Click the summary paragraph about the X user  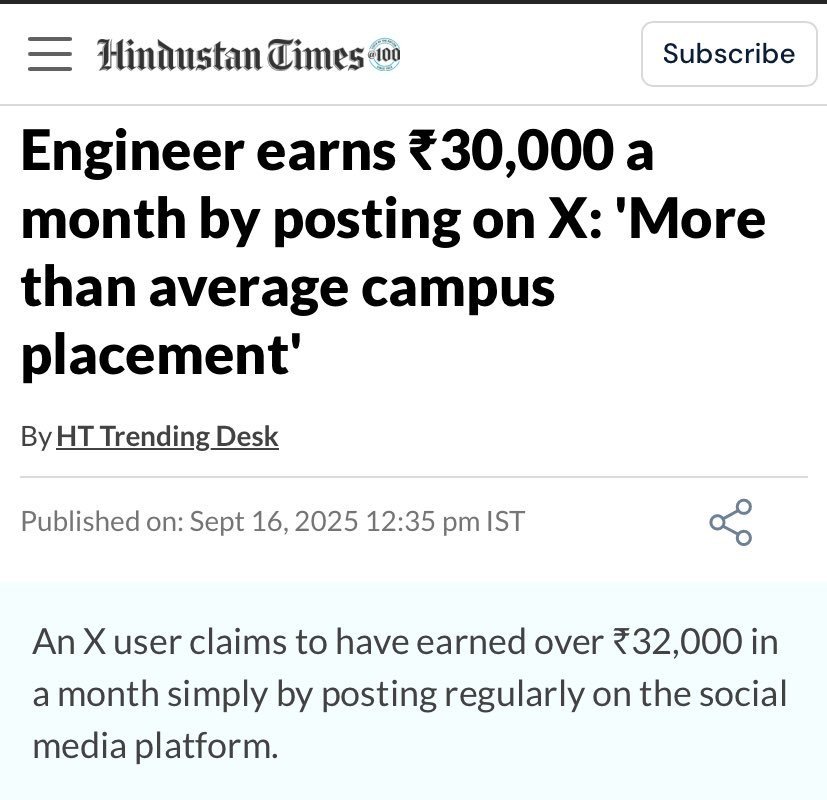[410, 694]
